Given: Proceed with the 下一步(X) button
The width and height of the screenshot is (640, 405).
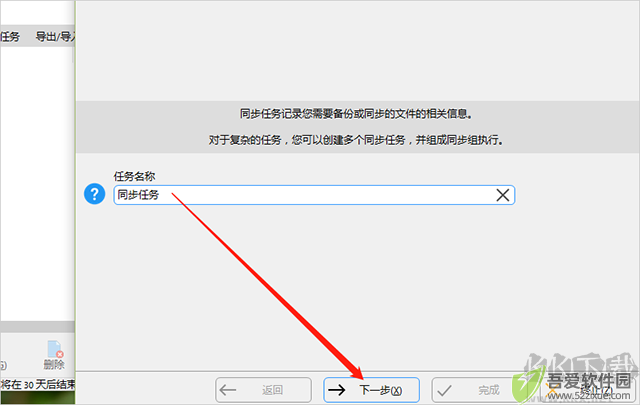Looking at the screenshot, I should [x=371, y=390].
